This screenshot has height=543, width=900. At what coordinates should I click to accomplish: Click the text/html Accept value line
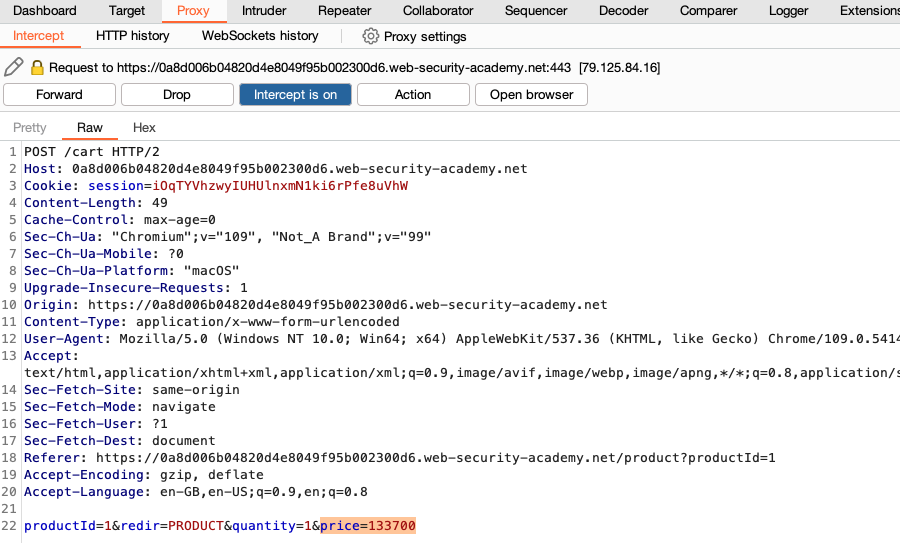[462, 373]
